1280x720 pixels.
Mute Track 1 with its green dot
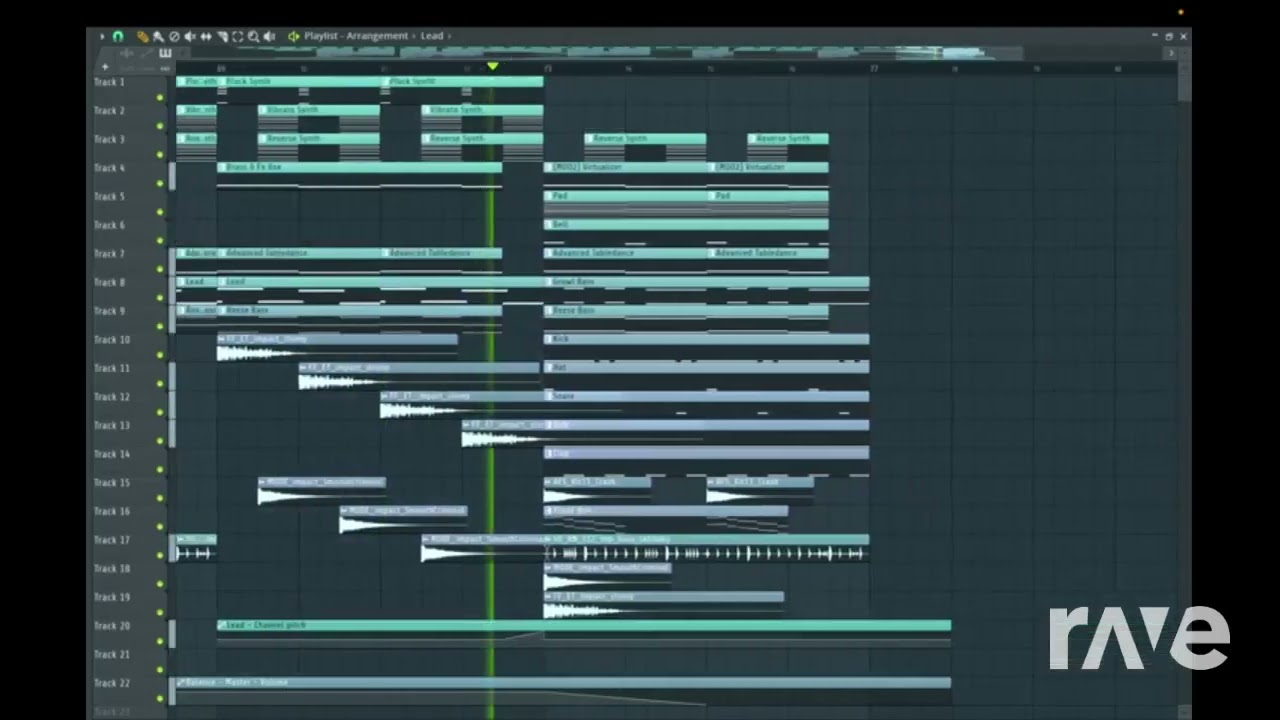coord(160,98)
